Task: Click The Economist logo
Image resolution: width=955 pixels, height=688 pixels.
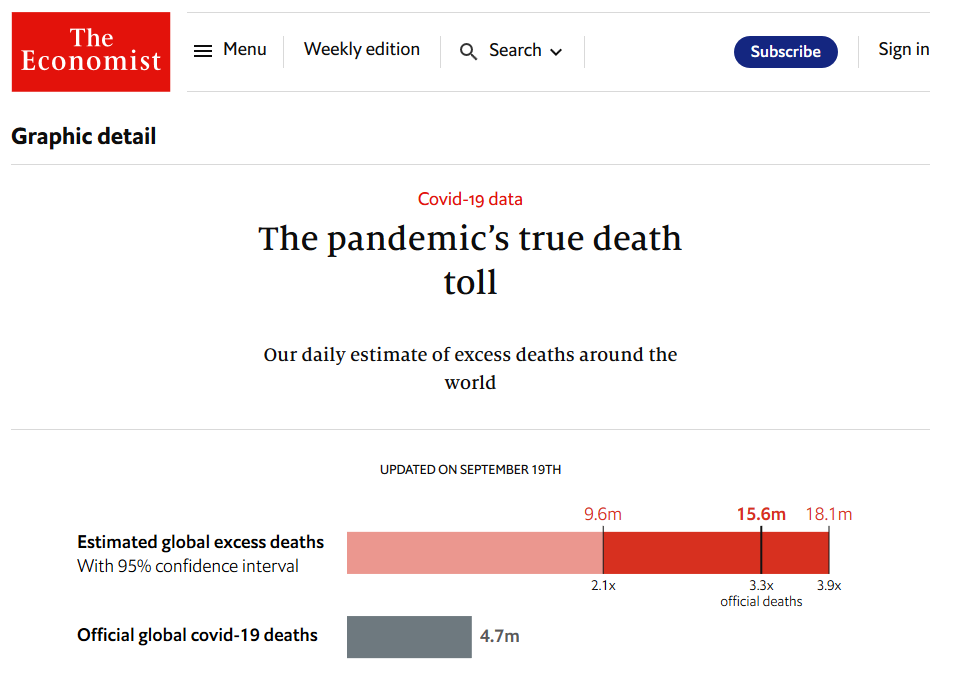Action: pos(91,52)
